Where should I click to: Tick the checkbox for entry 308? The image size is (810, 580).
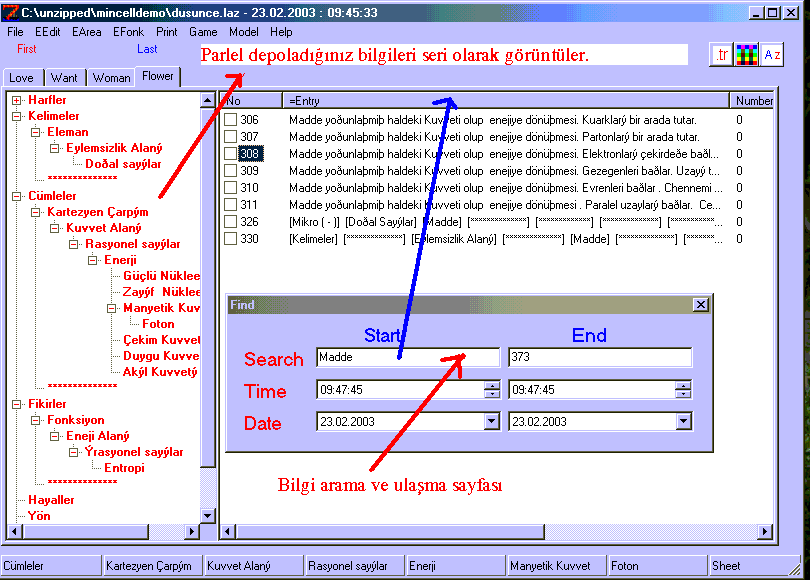230,154
